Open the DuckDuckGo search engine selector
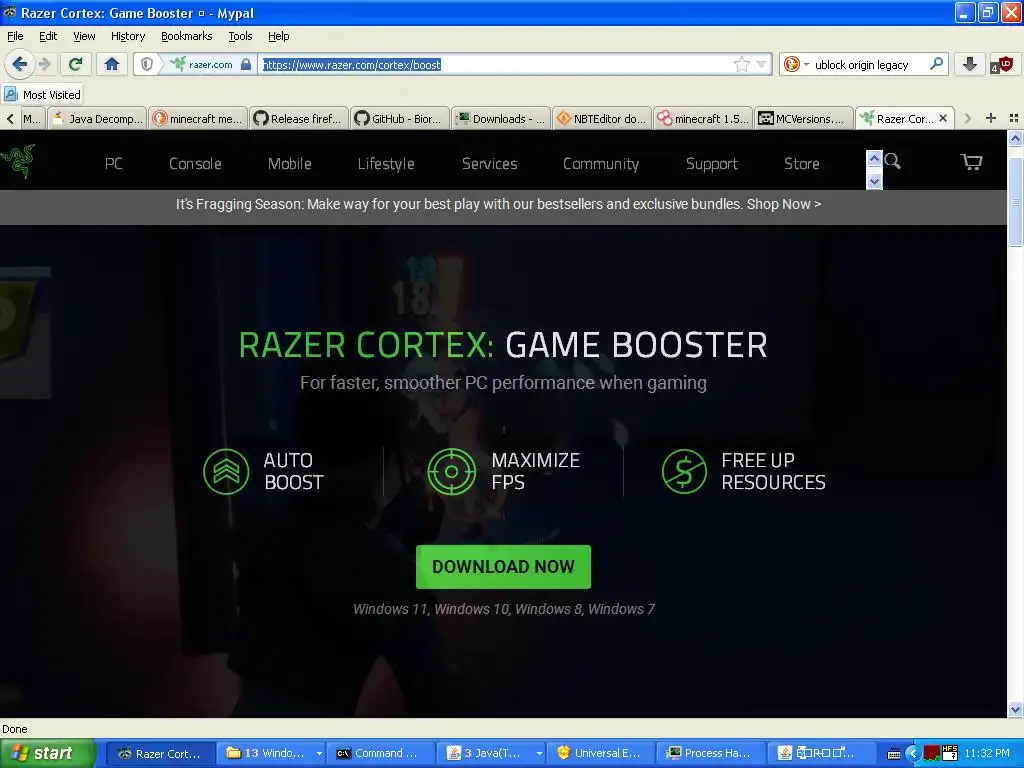 795,64
